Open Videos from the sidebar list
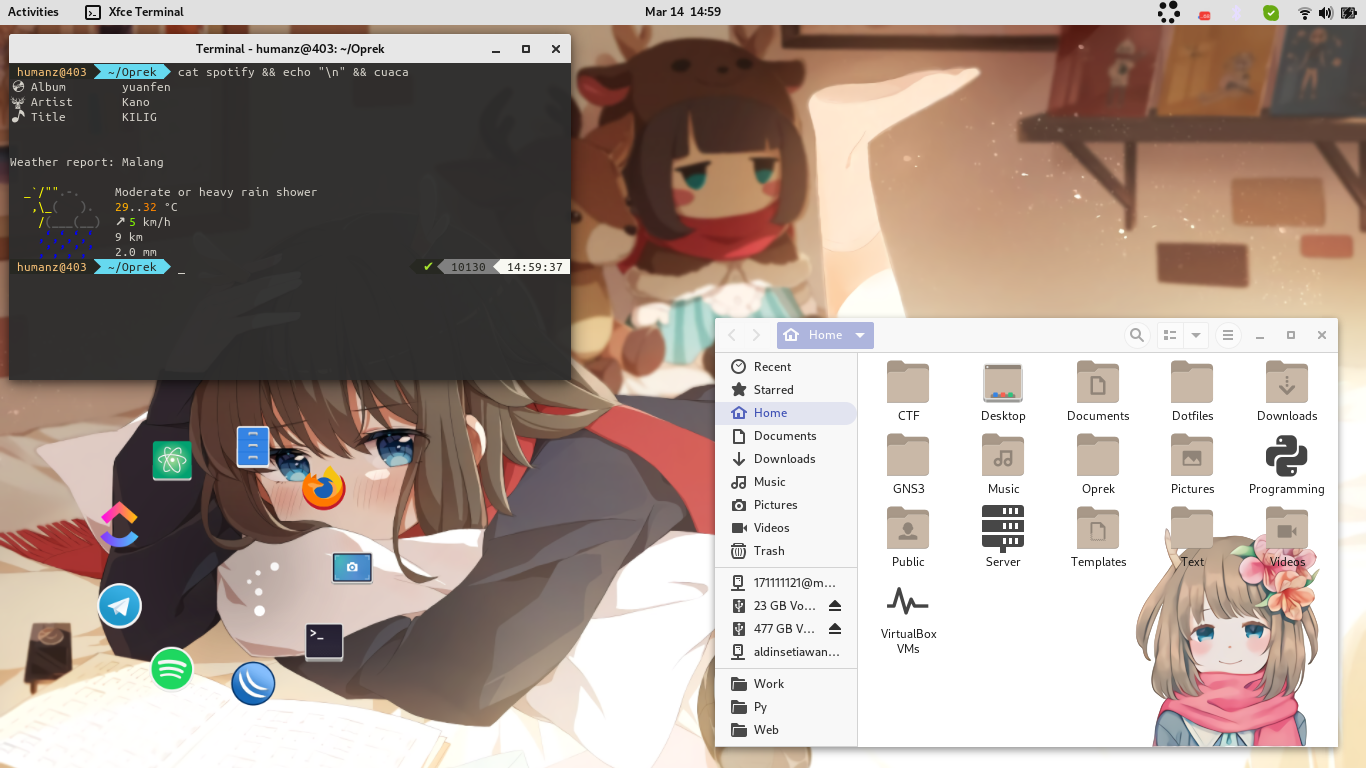The image size is (1366, 768). coord(786,528)
